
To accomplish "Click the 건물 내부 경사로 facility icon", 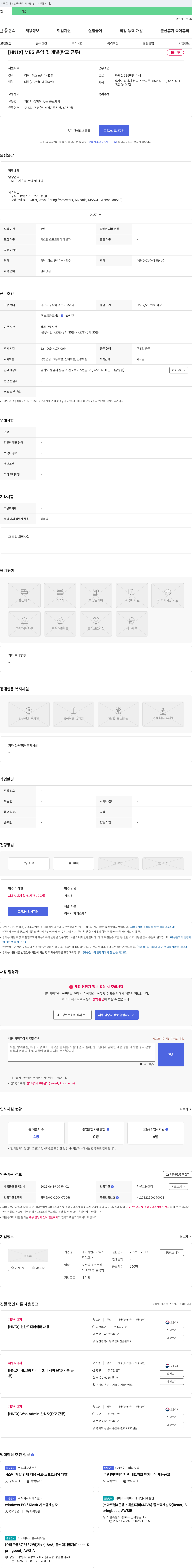I will (x=163, y=714).
